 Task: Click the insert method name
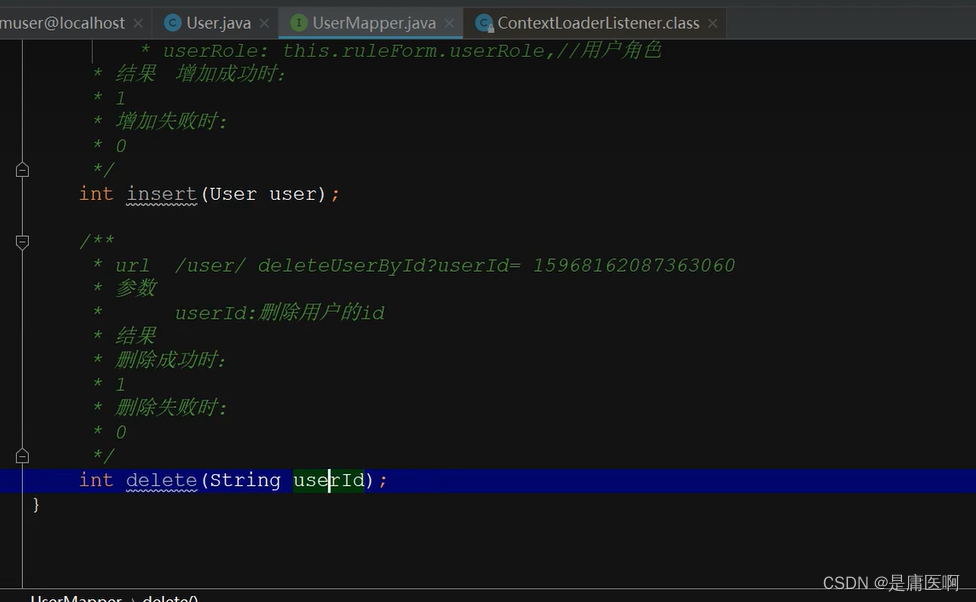162,194
